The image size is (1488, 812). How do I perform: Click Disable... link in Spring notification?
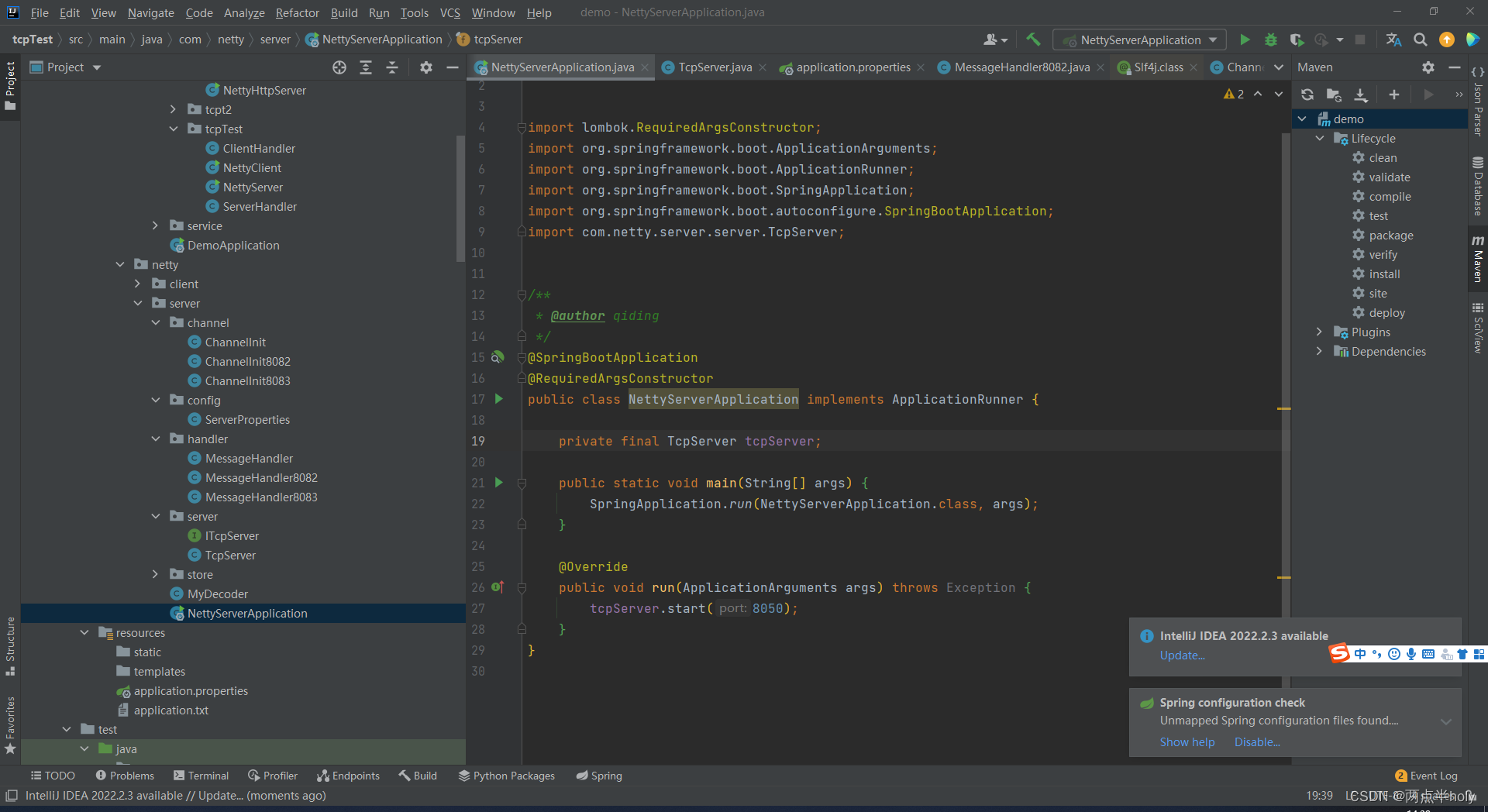(1257, 742)
